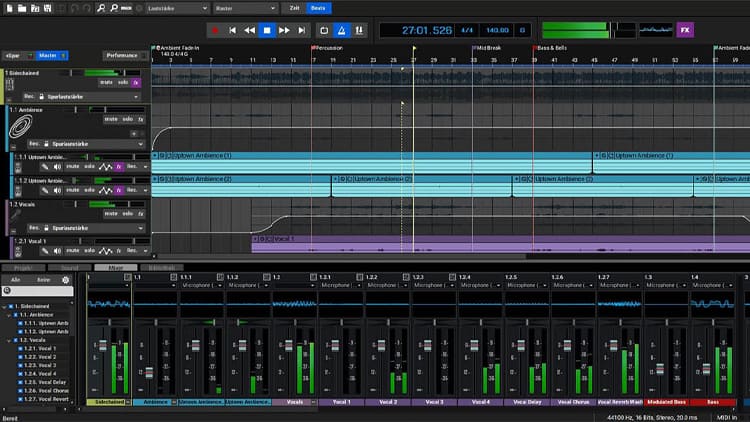Viewport: 750px width, 422px height.
Task: Click the record button in transport
Action: pos(215,30)
